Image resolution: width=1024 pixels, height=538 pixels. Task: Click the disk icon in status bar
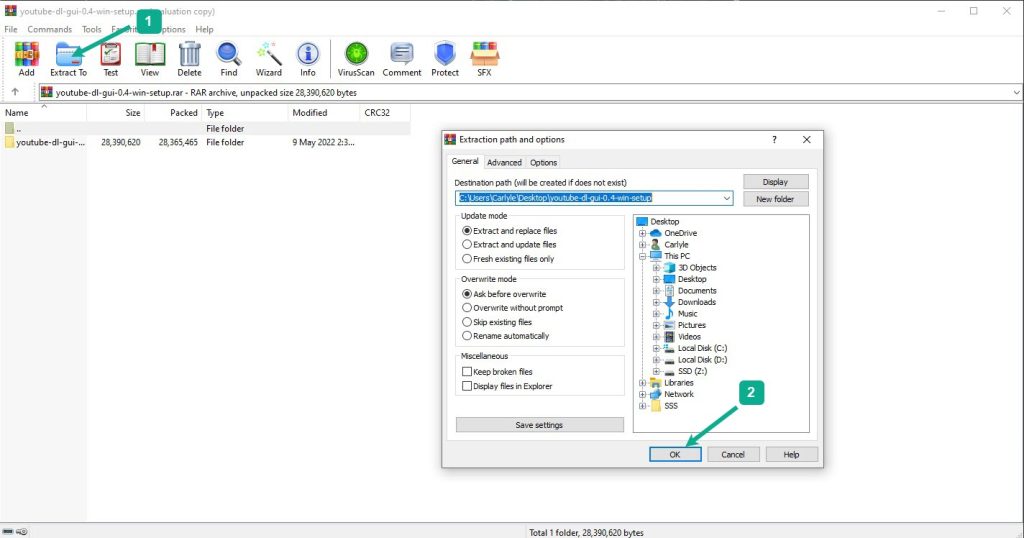(x=8, y=531)
